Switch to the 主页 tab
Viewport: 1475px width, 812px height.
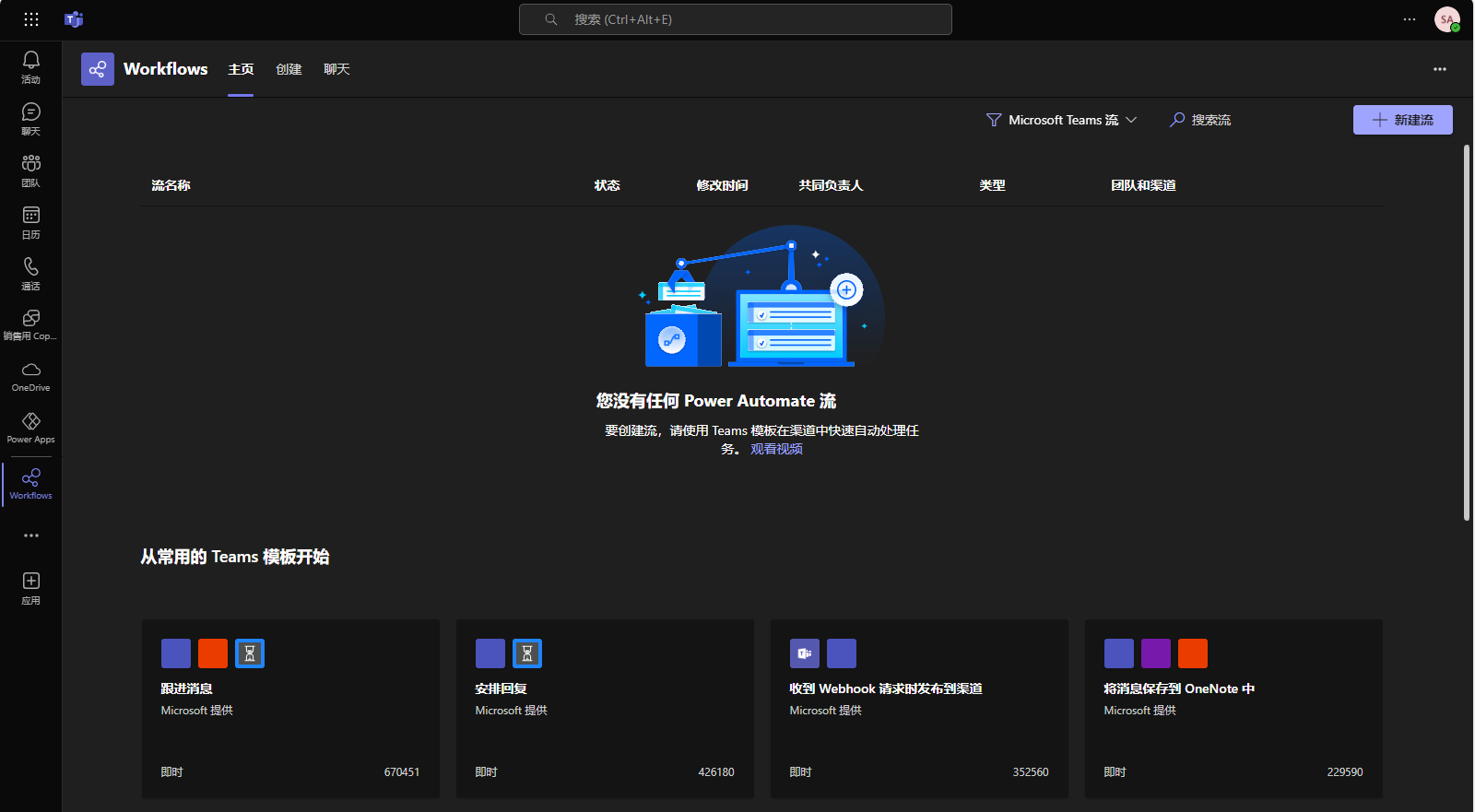[241, 69]
